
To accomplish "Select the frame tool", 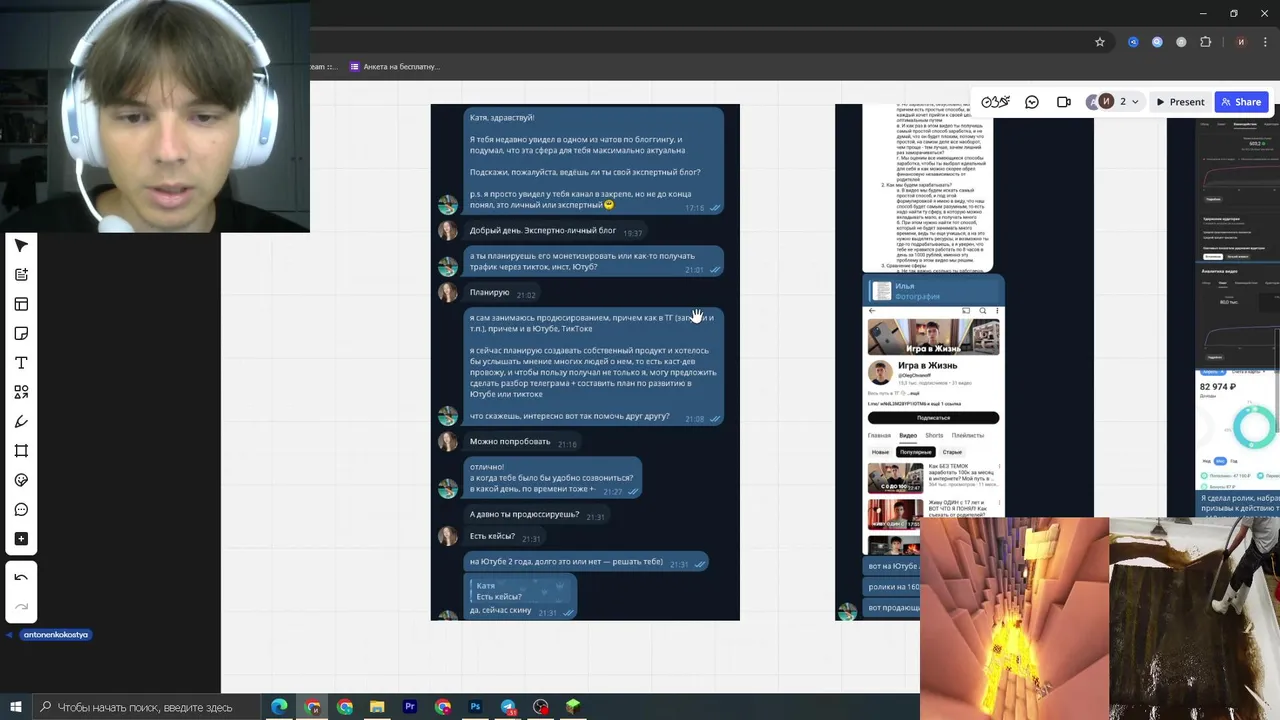I will click(x=21, y=451).
